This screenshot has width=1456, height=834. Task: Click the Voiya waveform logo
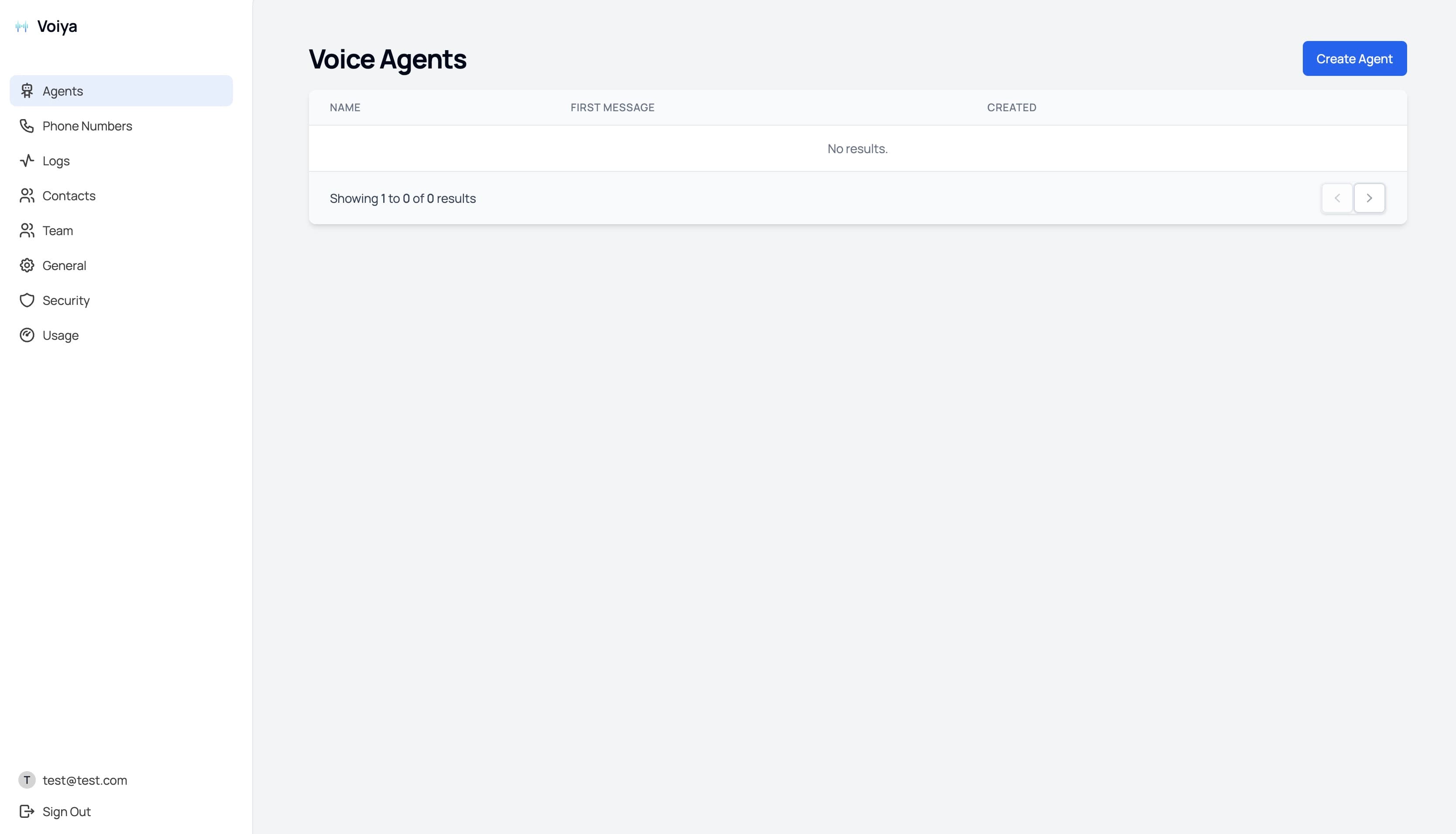[22, 26]
